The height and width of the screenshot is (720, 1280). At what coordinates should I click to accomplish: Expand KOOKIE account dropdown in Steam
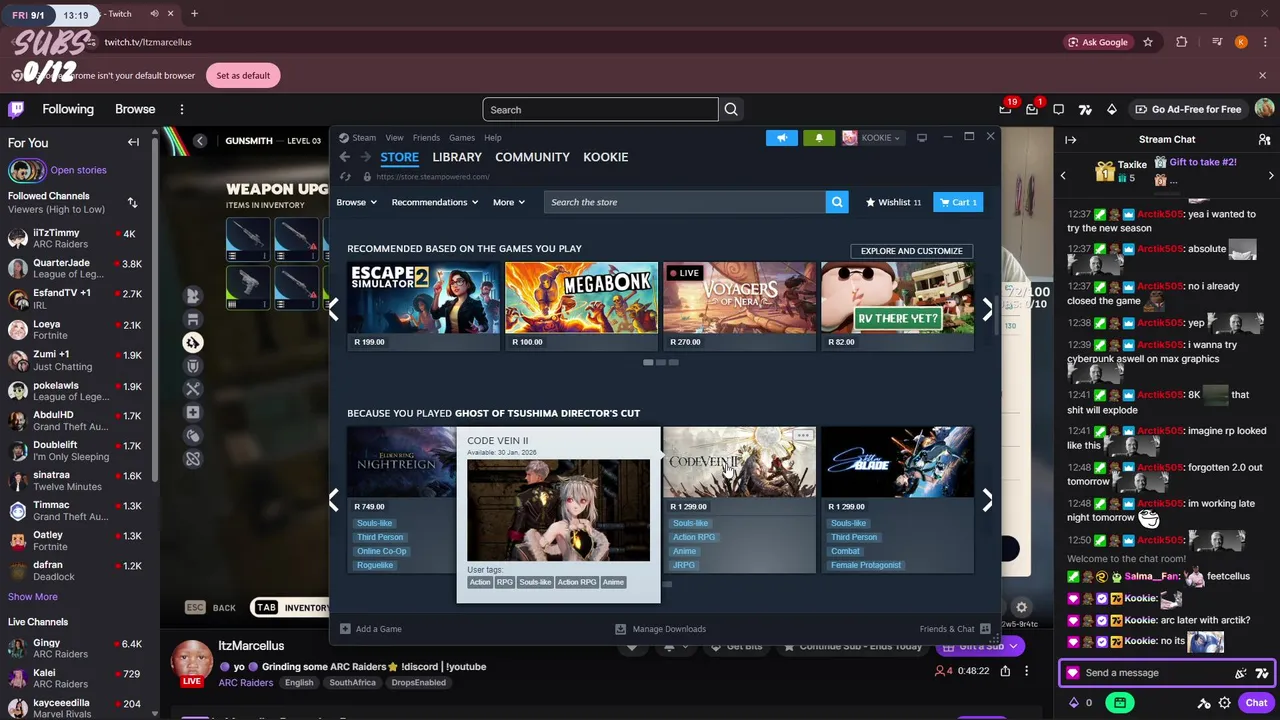tap(872, 138)
